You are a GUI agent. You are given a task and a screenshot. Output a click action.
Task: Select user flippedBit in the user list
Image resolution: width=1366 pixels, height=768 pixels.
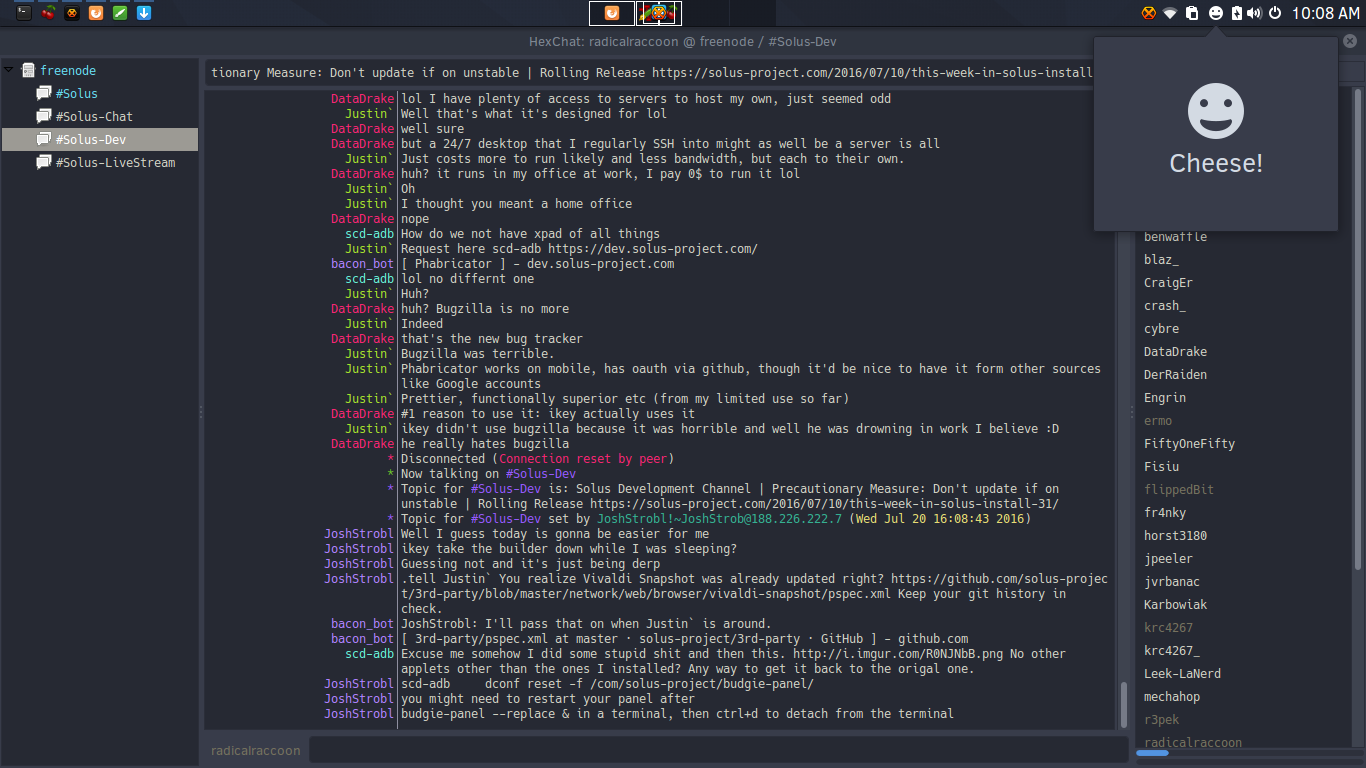(x=1179, y=490)
